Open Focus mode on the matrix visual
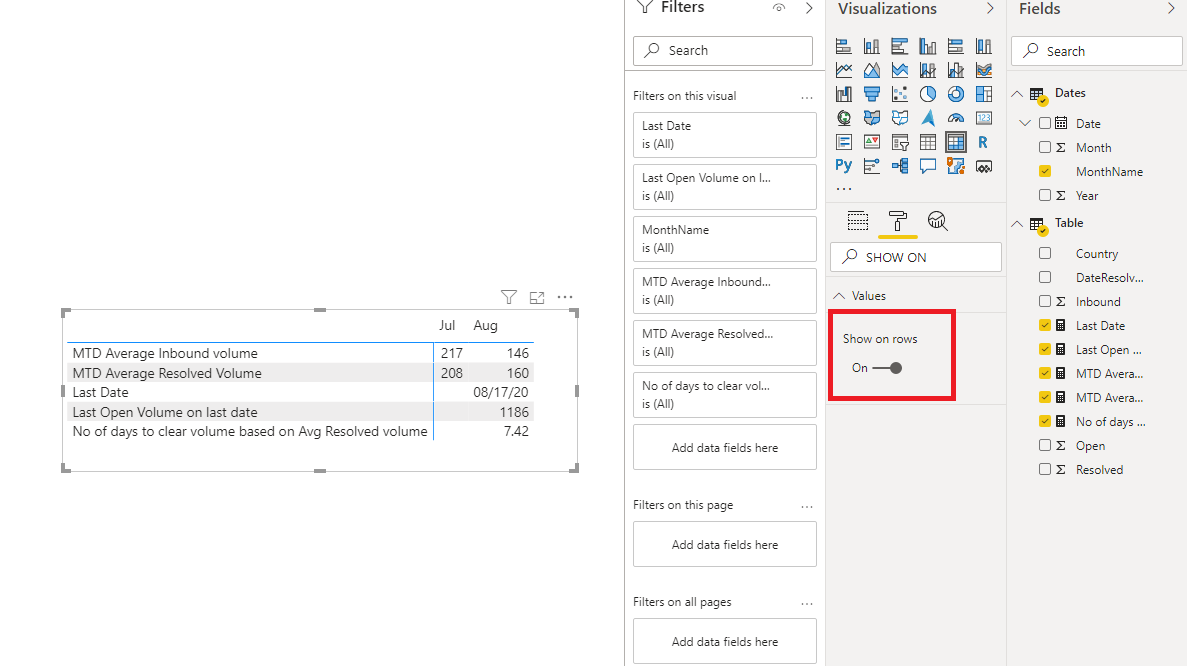The image size is (1187, 666). [537, 297]
